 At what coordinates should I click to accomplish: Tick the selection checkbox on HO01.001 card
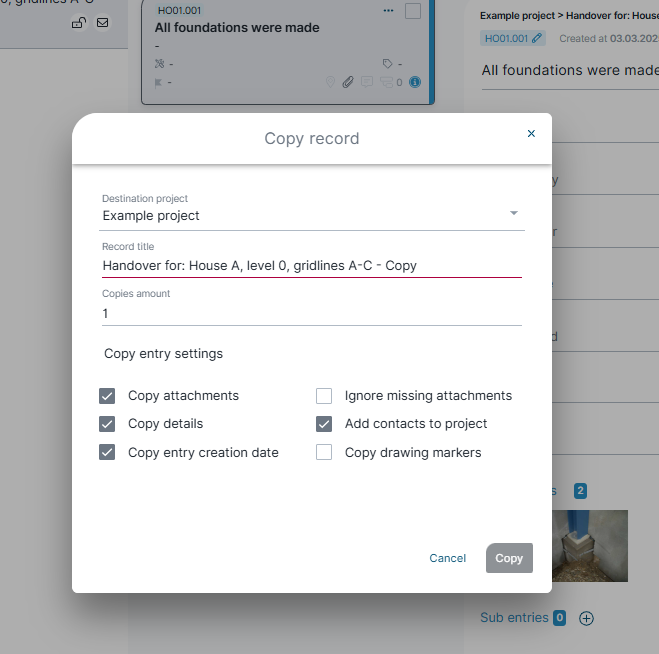(x=413, y=11)
